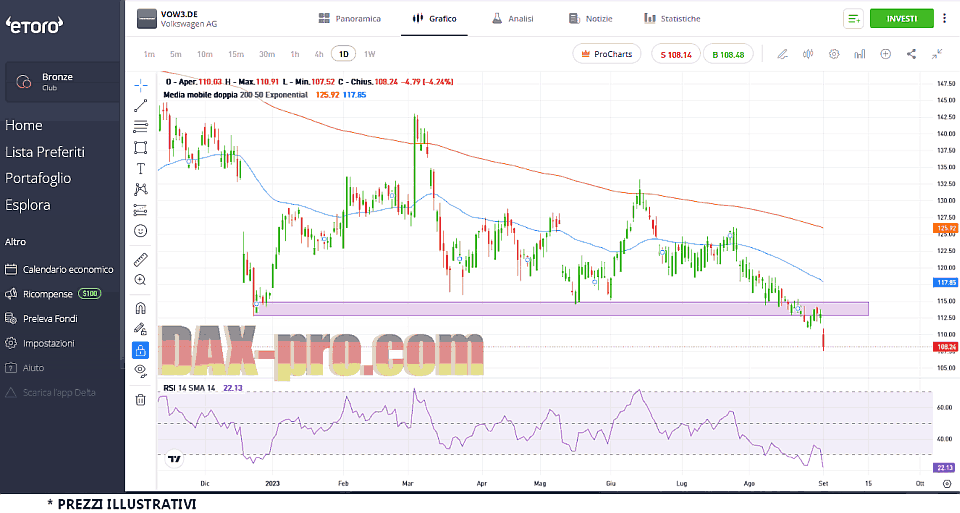960x513 pixels.
Task: Hide all drawings with eye icon
Action: [x=141, y=370]
